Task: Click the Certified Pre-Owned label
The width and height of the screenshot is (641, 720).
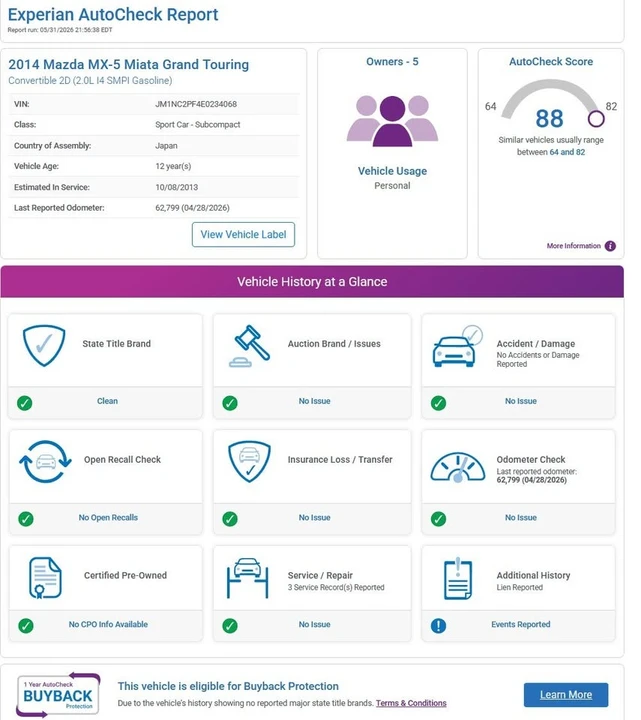Action: (125, 575)
